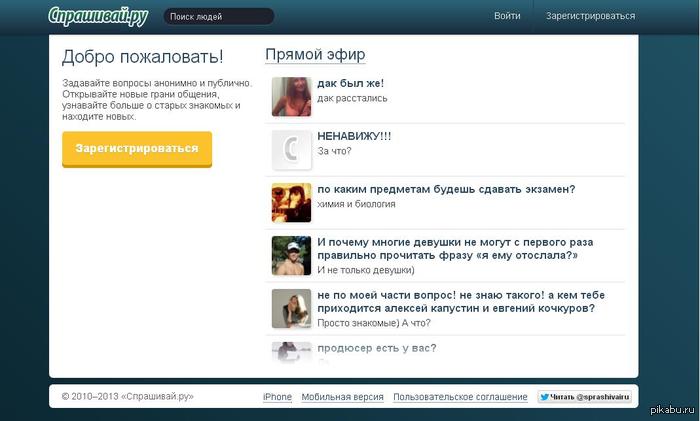The width and height of the screenshot is (700, 421).
Task: Click the Twitter Читать @sprashivairu button
Action: tap(585, 397)
